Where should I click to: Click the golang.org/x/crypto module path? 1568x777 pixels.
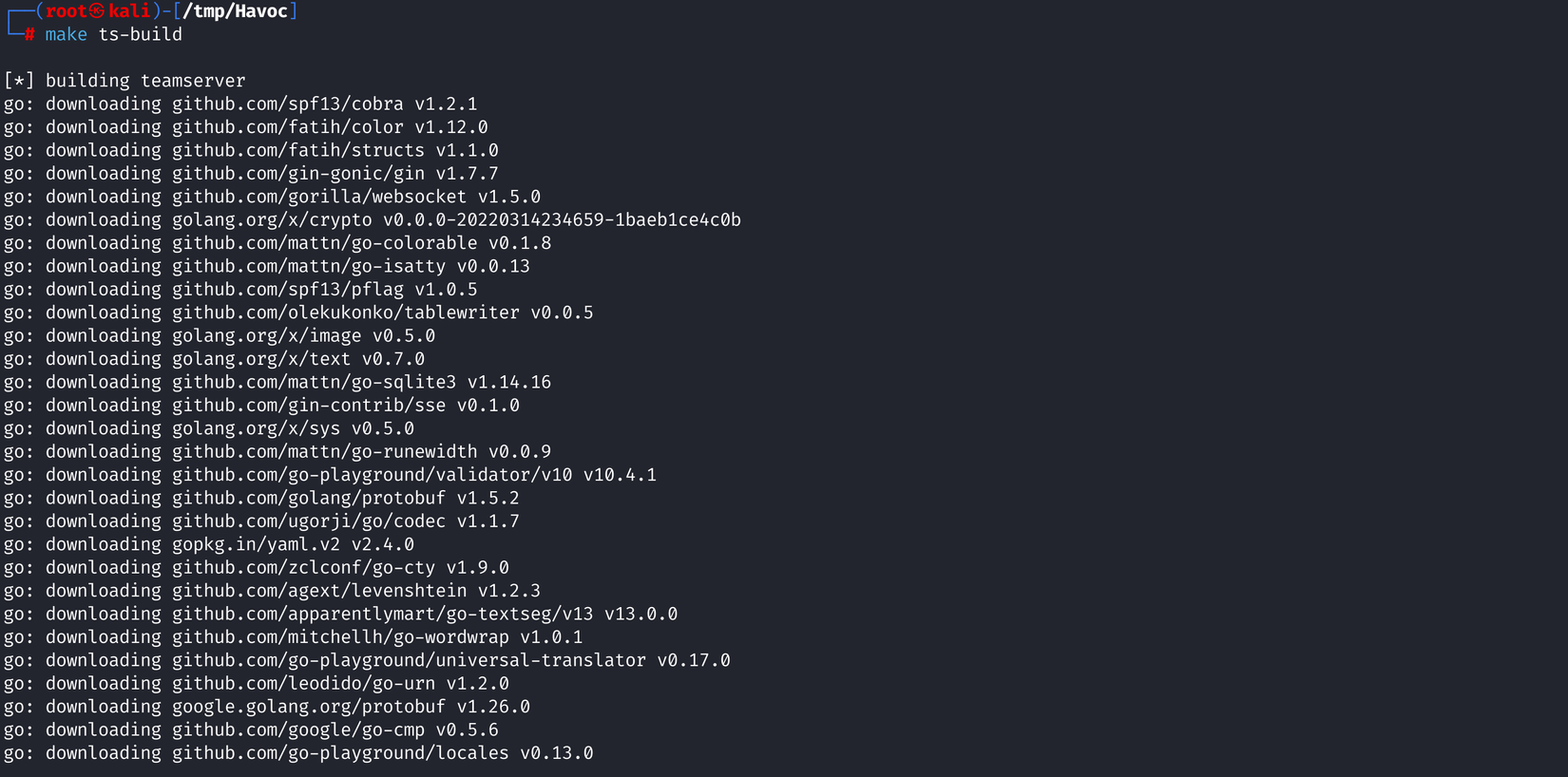point(272,220)
